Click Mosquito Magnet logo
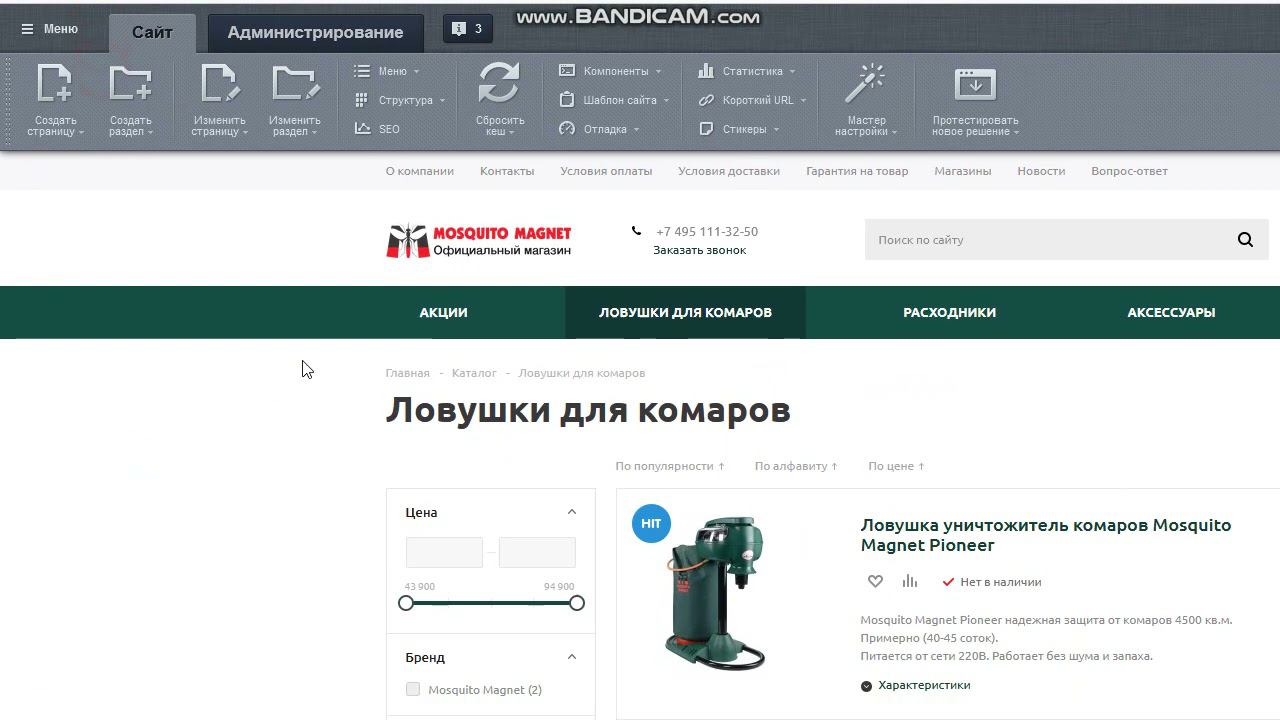Viewport: 1280px width, 720px height. (x=479, y=241)
